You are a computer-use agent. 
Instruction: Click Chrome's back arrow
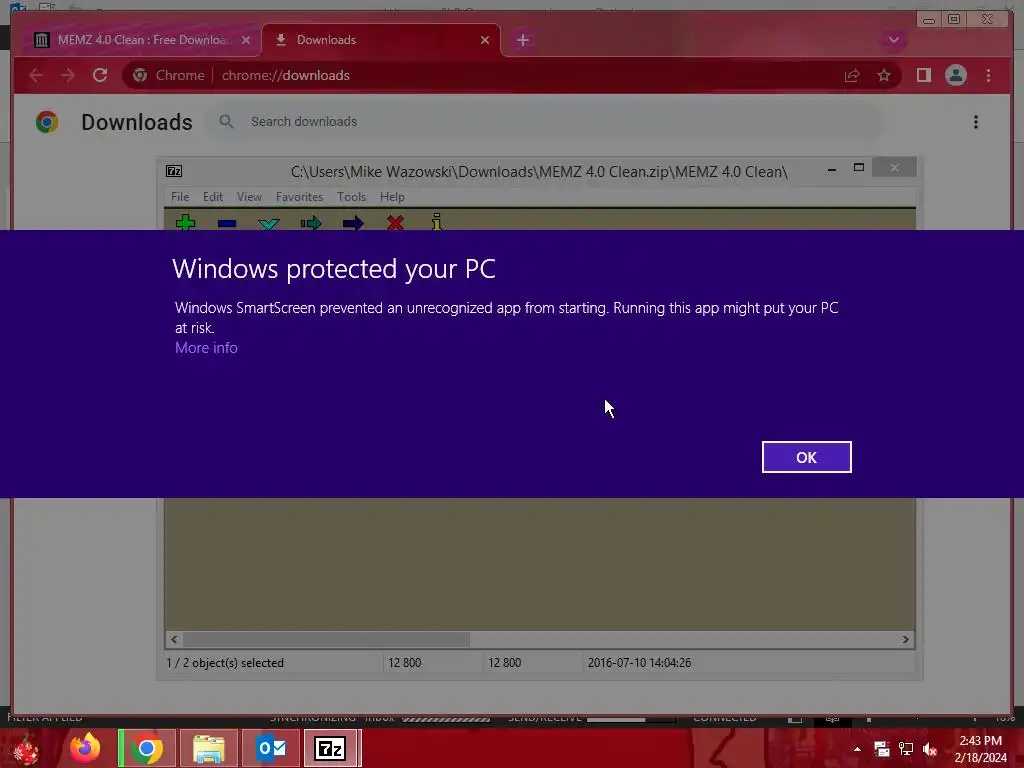tap(36, 75)
